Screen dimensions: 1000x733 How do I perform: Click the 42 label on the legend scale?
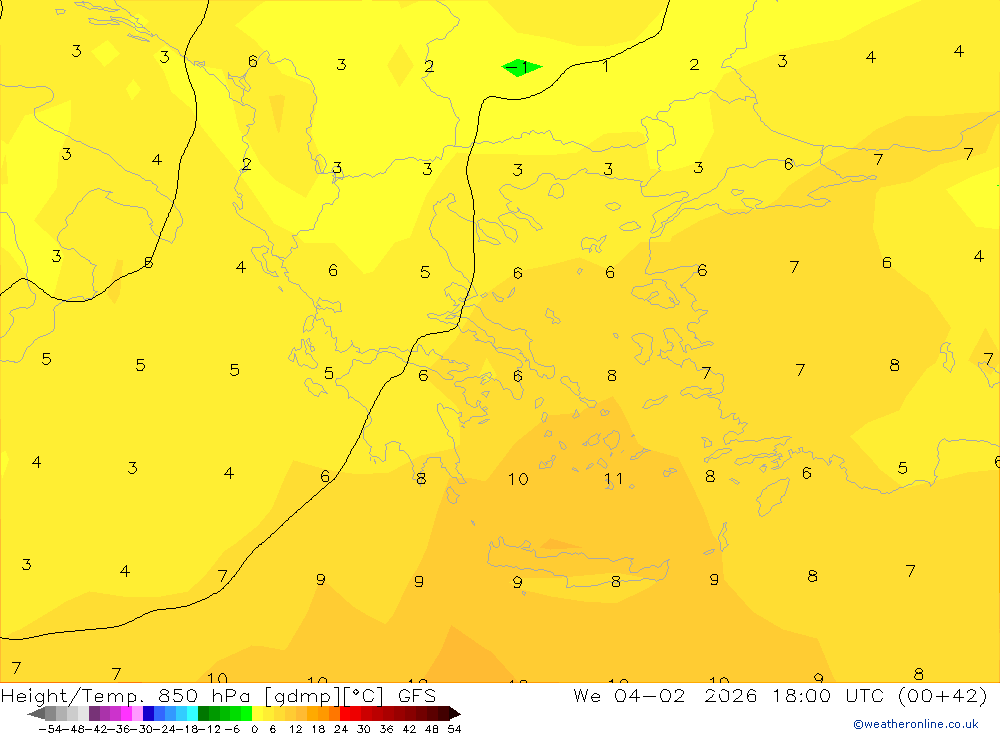click(x=409, y=729)
